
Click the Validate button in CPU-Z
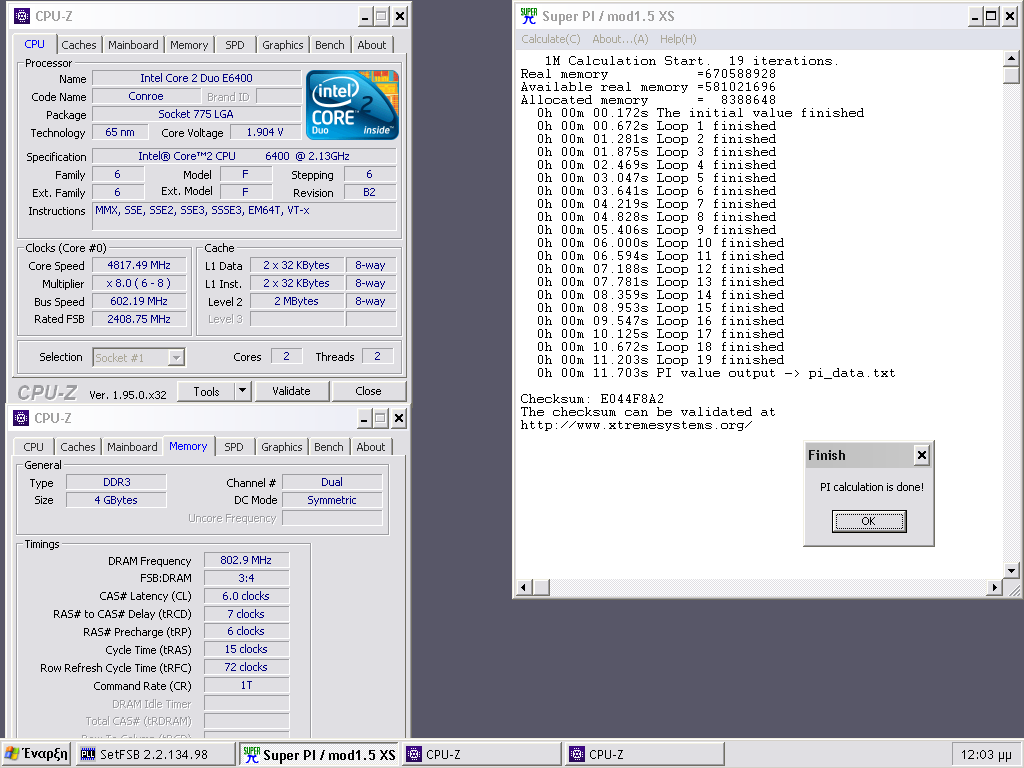291,391
